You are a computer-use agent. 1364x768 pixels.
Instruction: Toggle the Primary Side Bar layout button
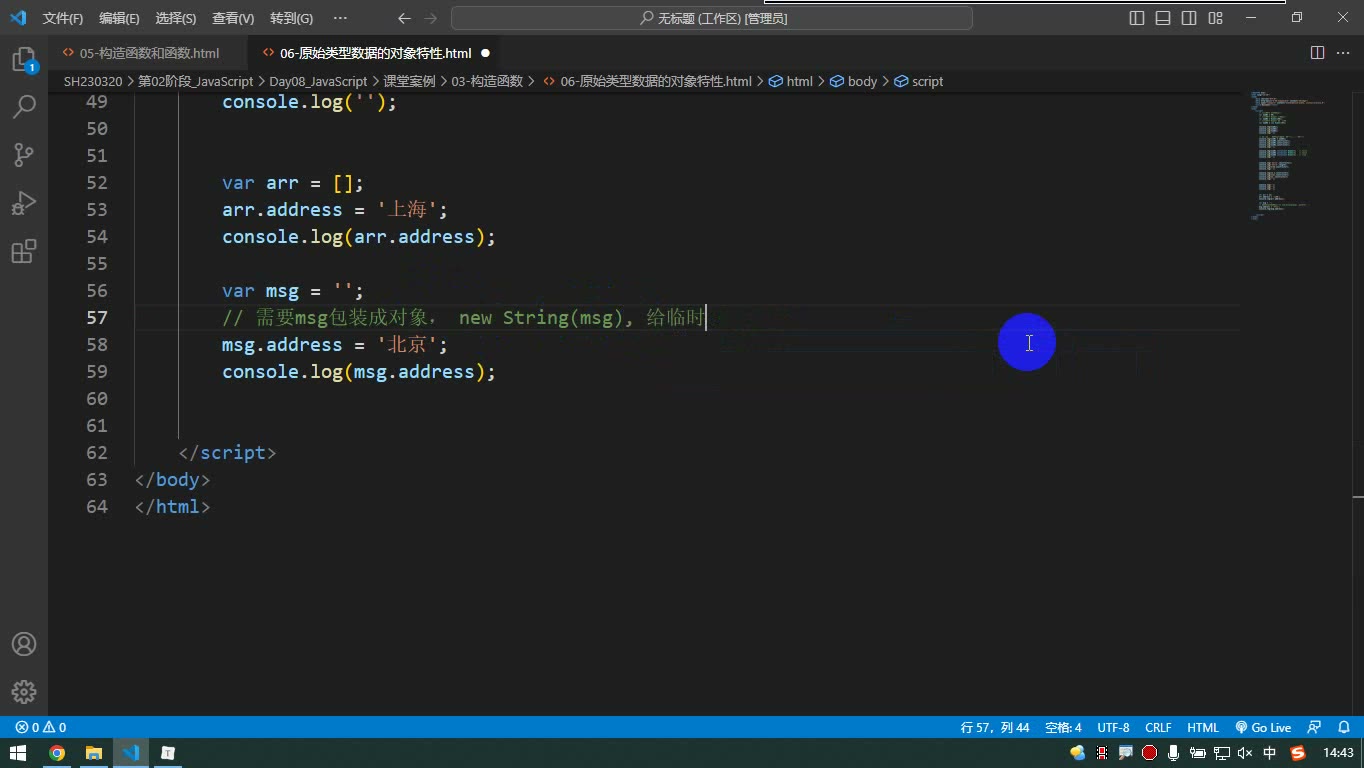pos(1137,18)
